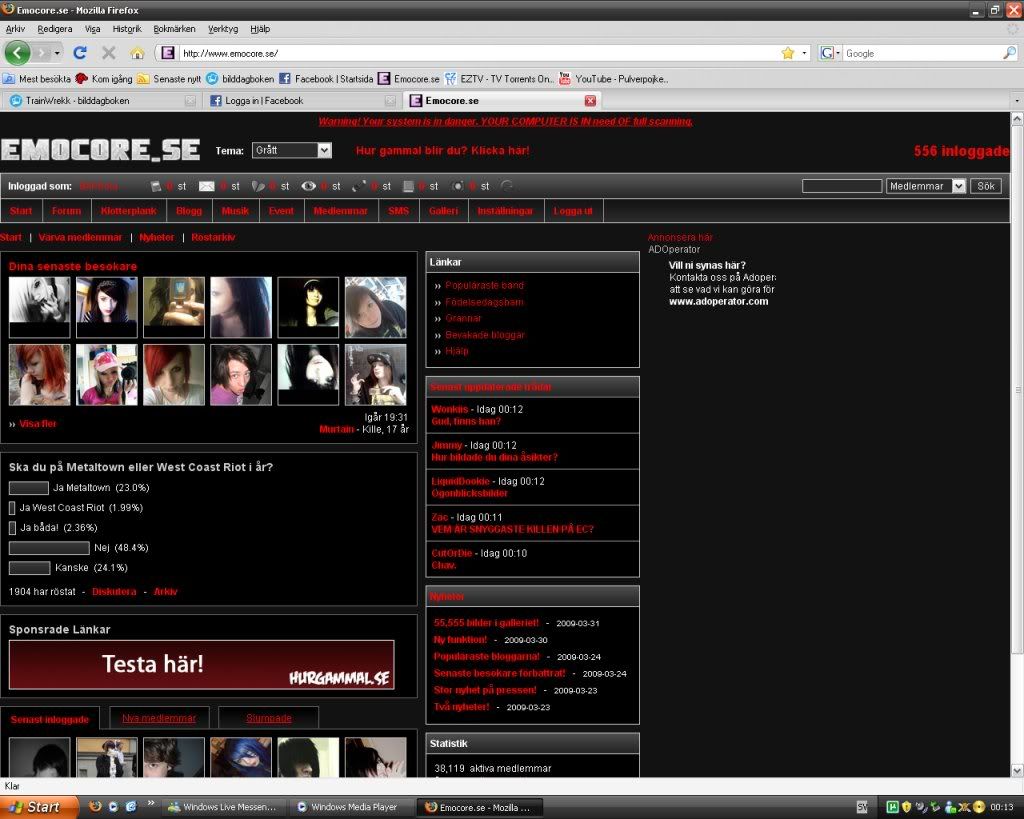This screenshot has width=1024, height=819.
Task: Open YouTube bookmark in bookmarks toolbar
Action: (x=565, y=78)
